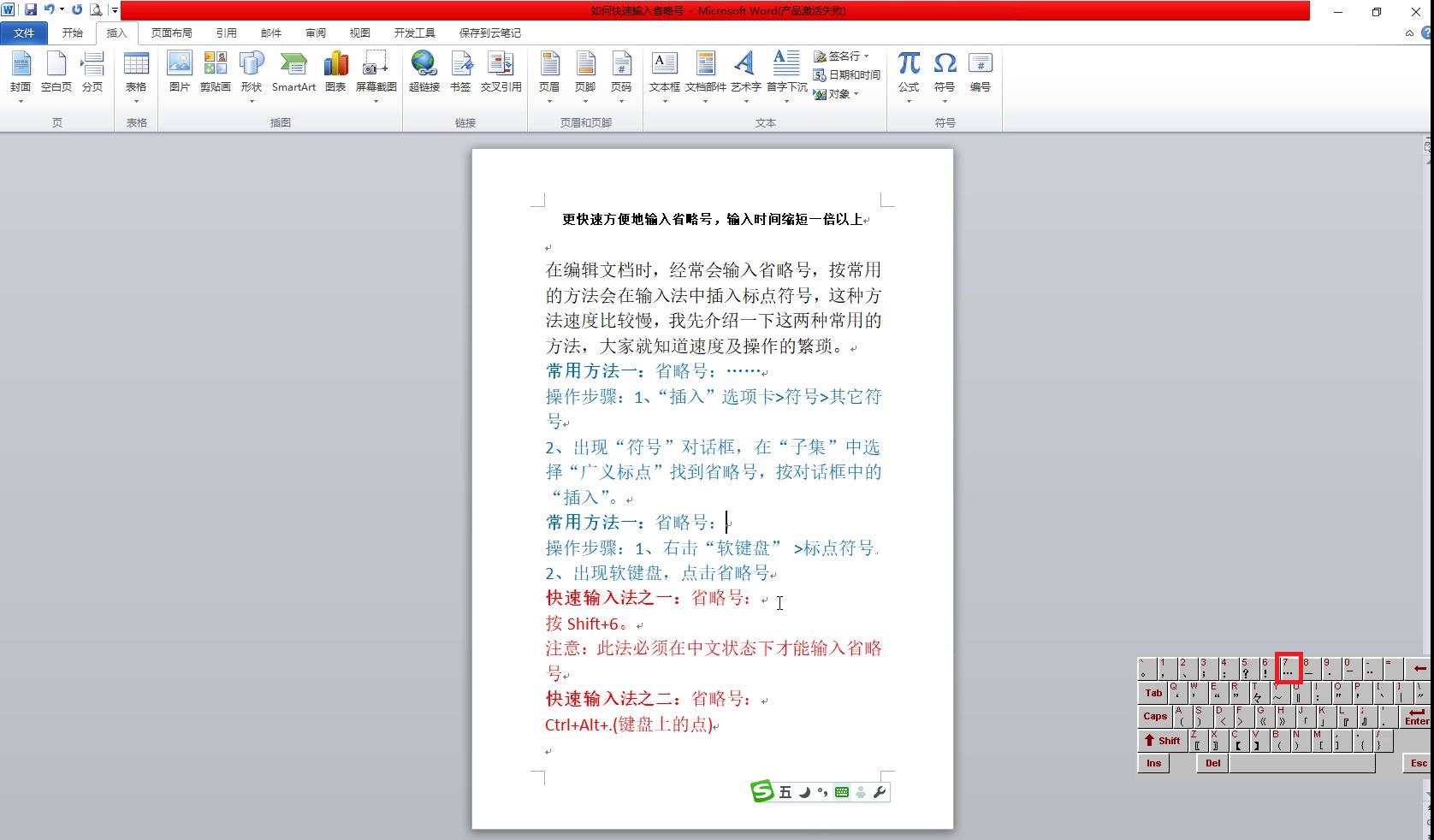
Task: Switch to the Developer (开发工具) tab
Action: point(415,33)
